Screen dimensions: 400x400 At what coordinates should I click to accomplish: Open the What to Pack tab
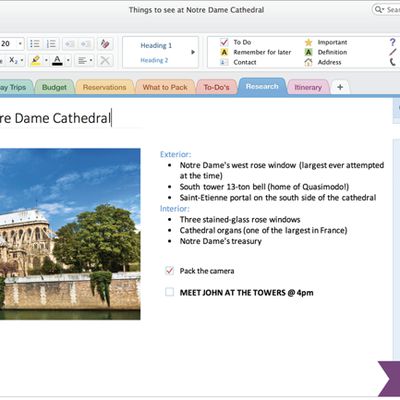click(165, 87)
